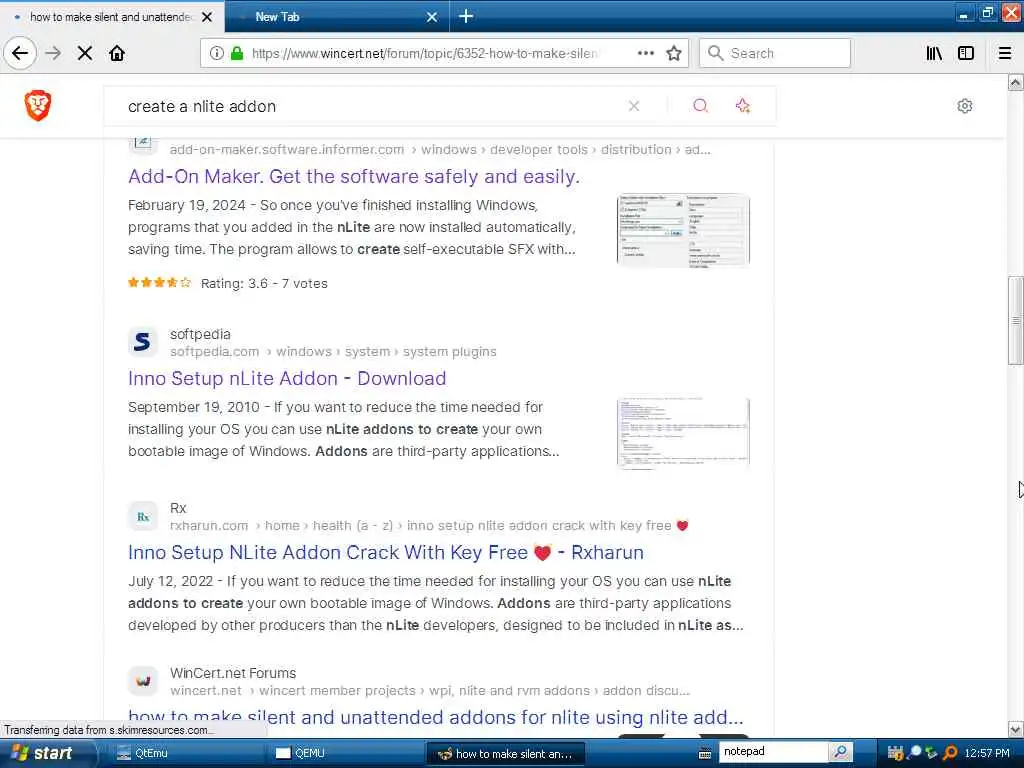Screen dimensions: 1024x768
Task: Open 'how to make silent and unattended addons' link
Action: coord(436,717)
